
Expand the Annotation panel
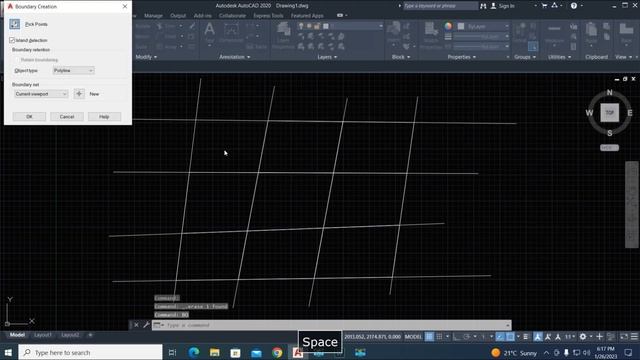tap(235, 57)
